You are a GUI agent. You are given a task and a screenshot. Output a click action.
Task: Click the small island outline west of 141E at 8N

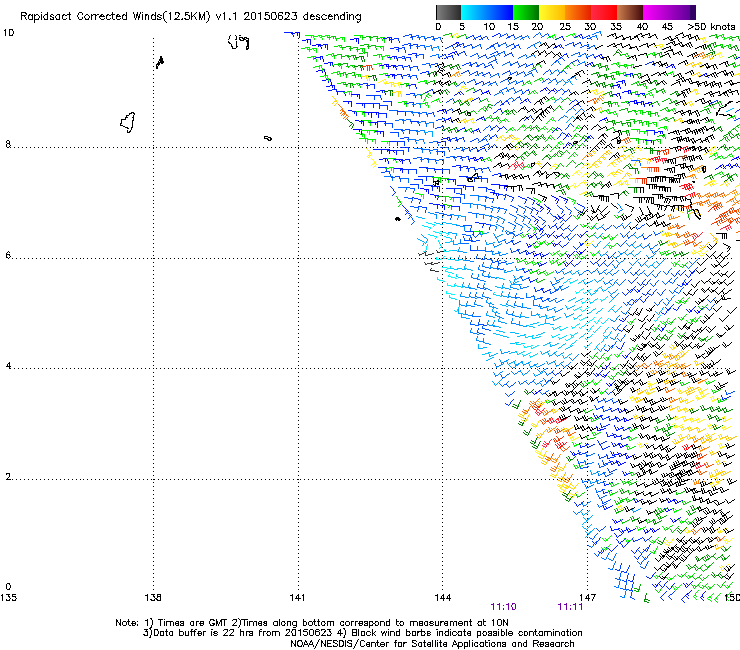[268, 138]
